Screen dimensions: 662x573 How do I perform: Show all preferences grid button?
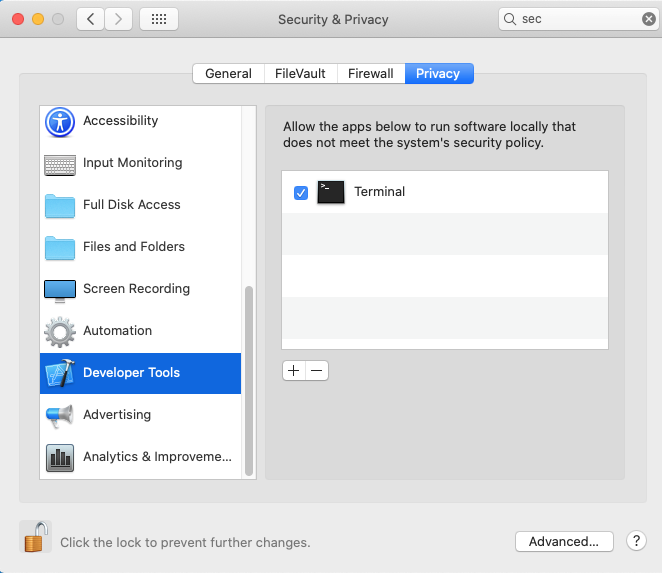159,19
